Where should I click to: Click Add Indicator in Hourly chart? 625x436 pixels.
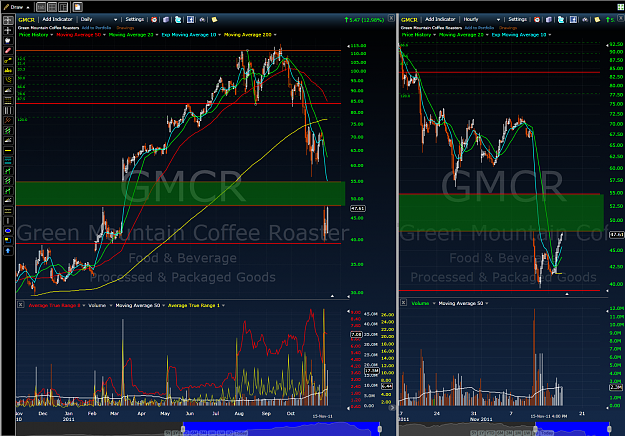(x=440, y=19)
